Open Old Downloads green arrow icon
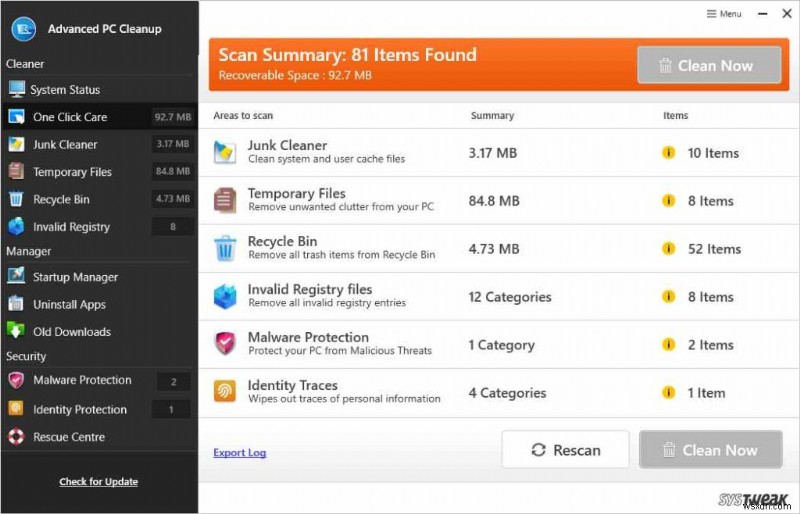 [x=16, y=331]
